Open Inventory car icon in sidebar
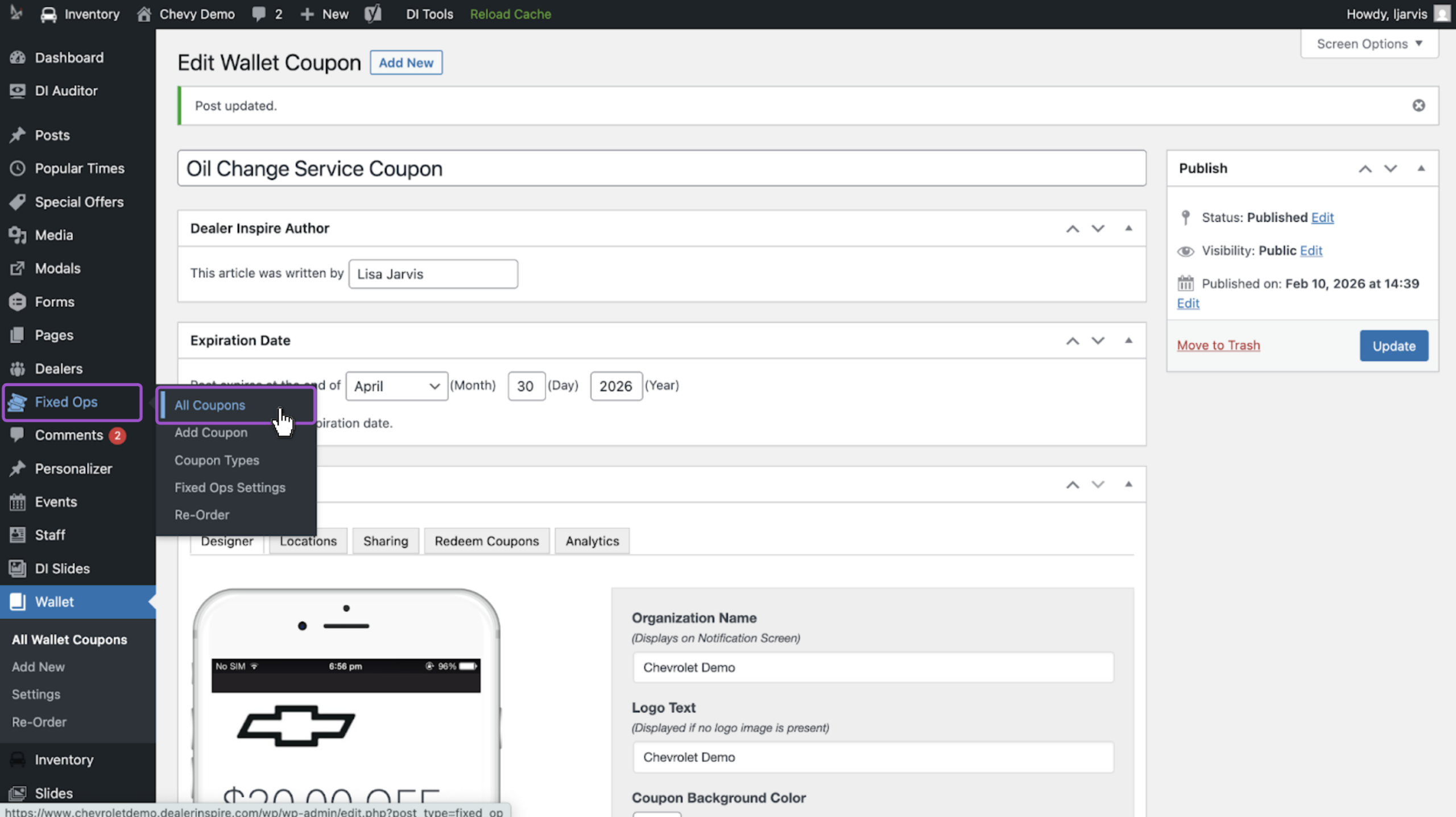Viewport: 1456px width, 817px height. [x=18, y=760]
